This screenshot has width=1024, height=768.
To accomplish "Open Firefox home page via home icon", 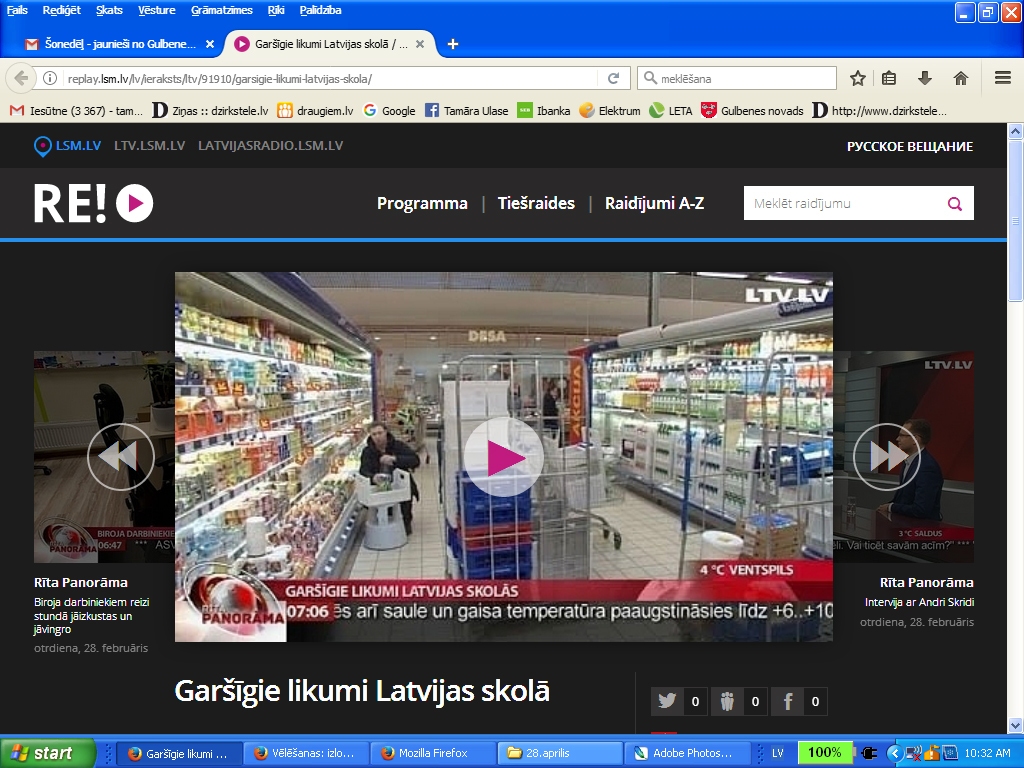I will click(961, 77).
